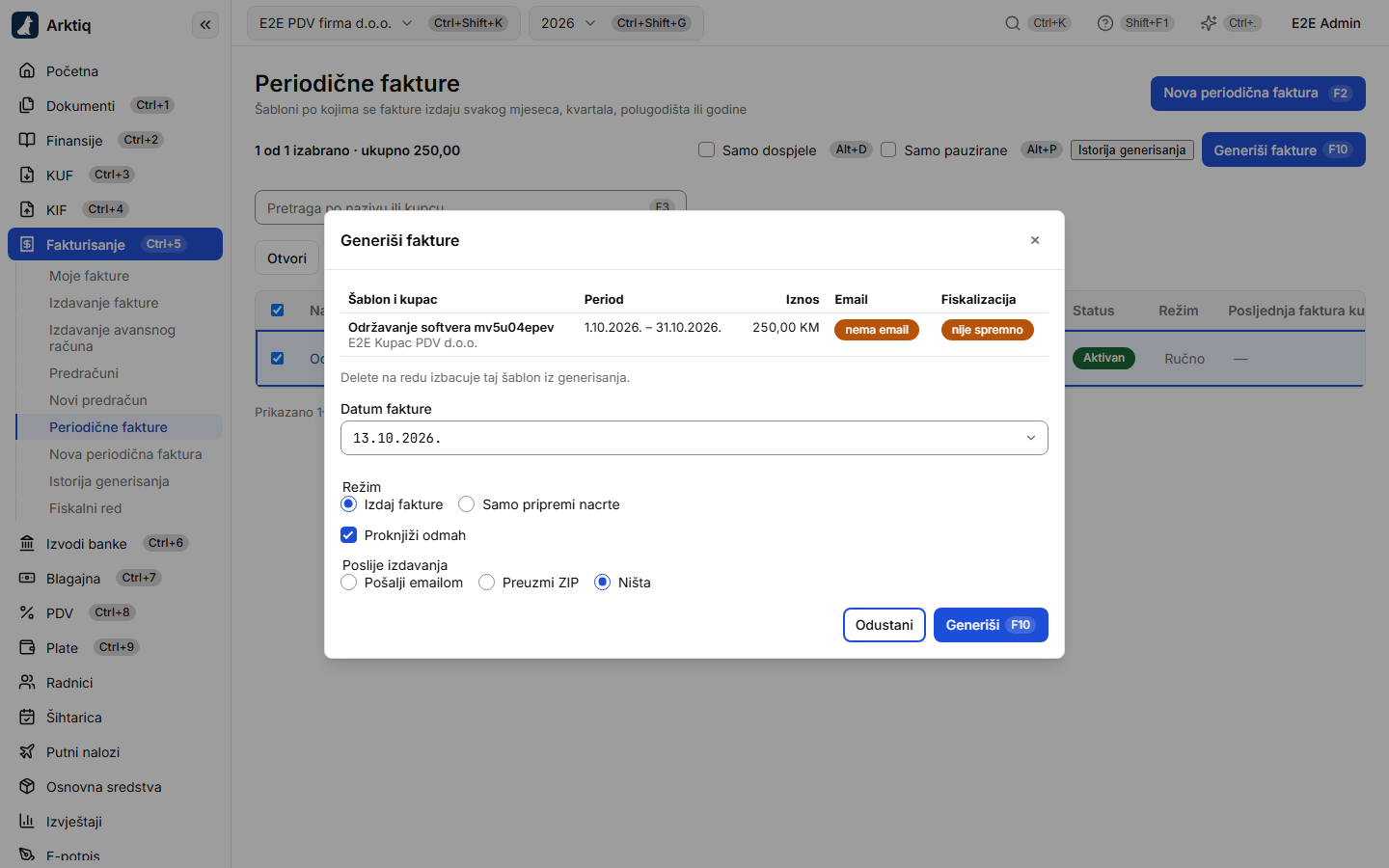Click the Radnici people icon
The width and height of the screenshot is (1389, 868).
(27, 683)
